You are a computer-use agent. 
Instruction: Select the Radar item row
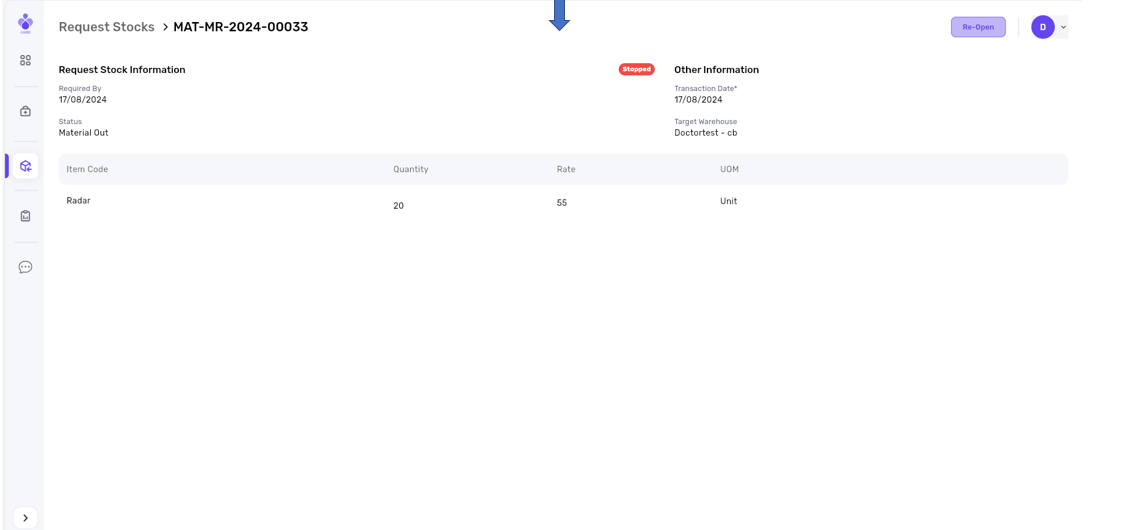(78, 201)
